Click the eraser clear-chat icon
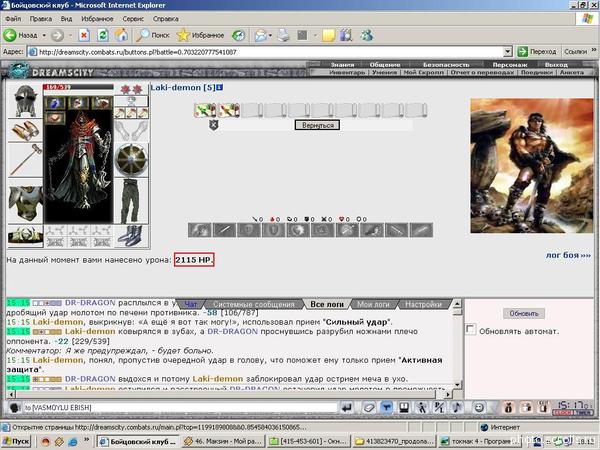600x450 pixels. 368,408
